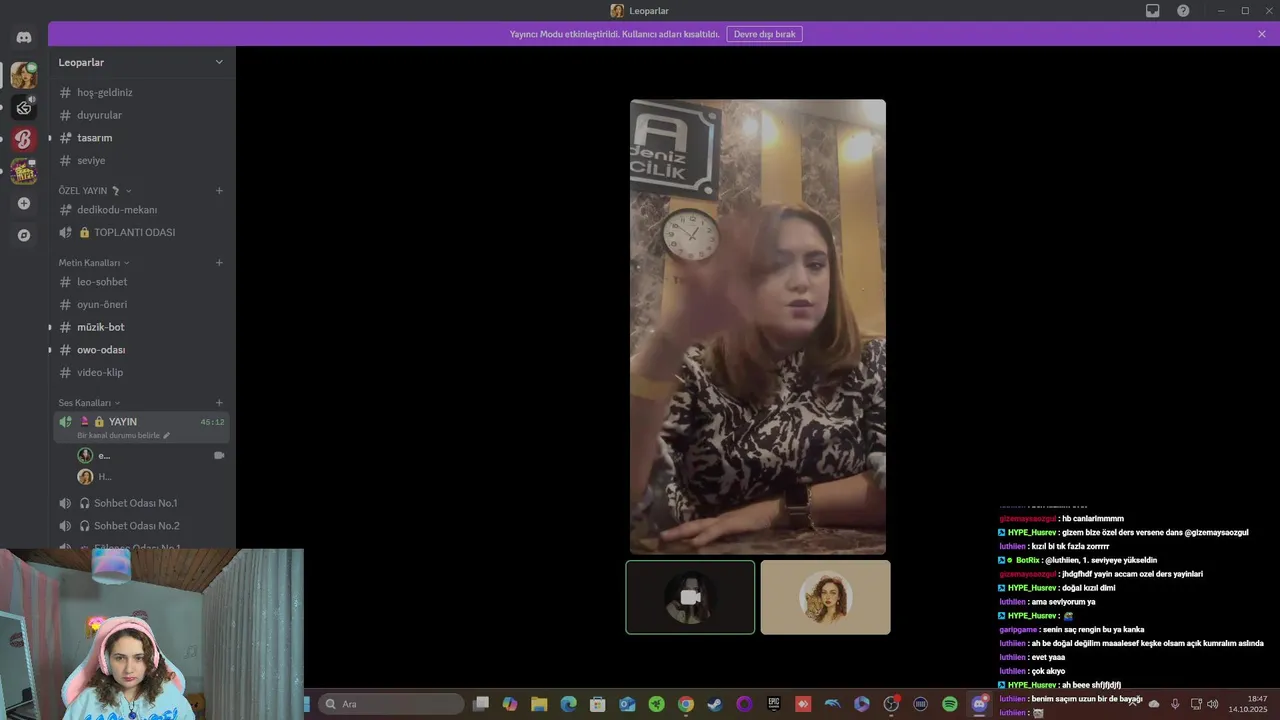
Task: Open Steam from the taskbar
Action: (x=714, y=704)
